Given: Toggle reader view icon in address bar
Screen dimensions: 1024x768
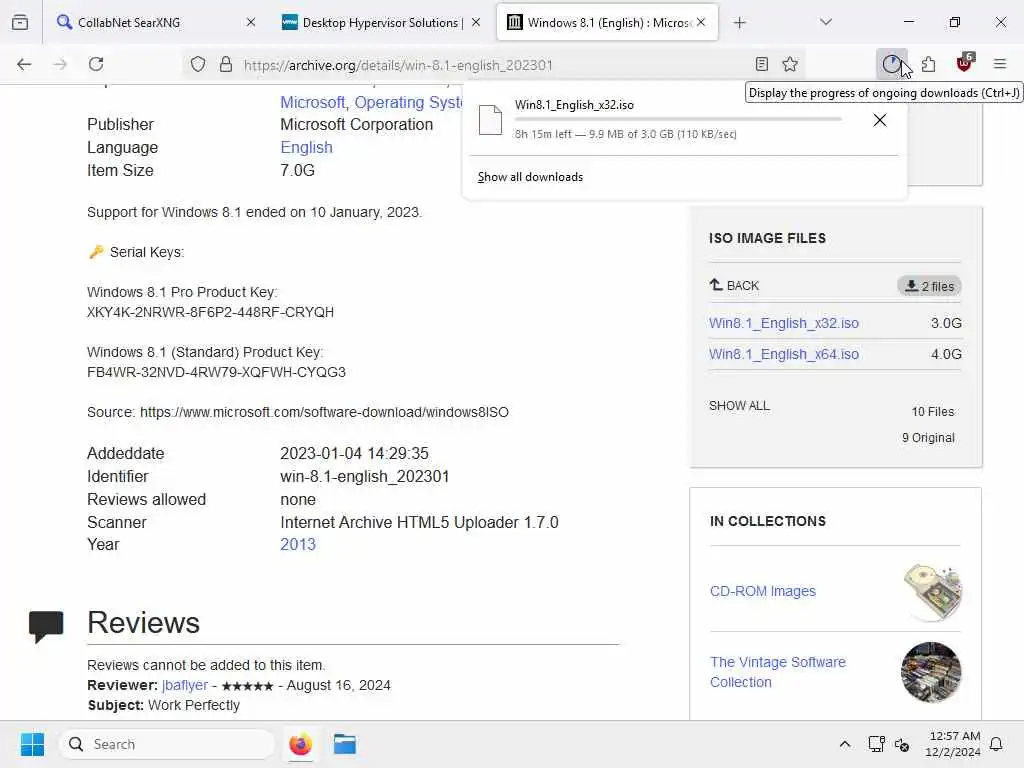Looking at the screenshot, I should click(761, 64).
